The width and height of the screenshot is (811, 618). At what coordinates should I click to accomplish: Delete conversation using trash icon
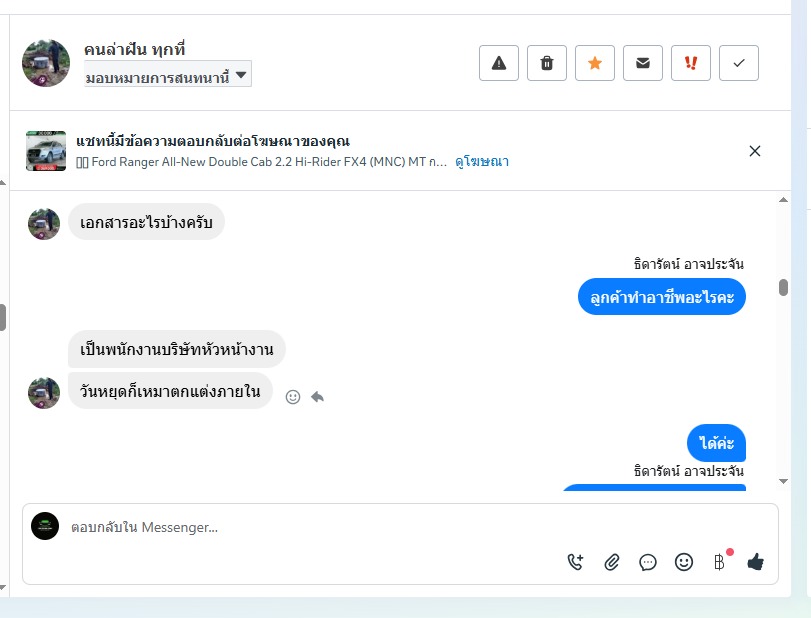pyautogui.click(x=547, y=63)
